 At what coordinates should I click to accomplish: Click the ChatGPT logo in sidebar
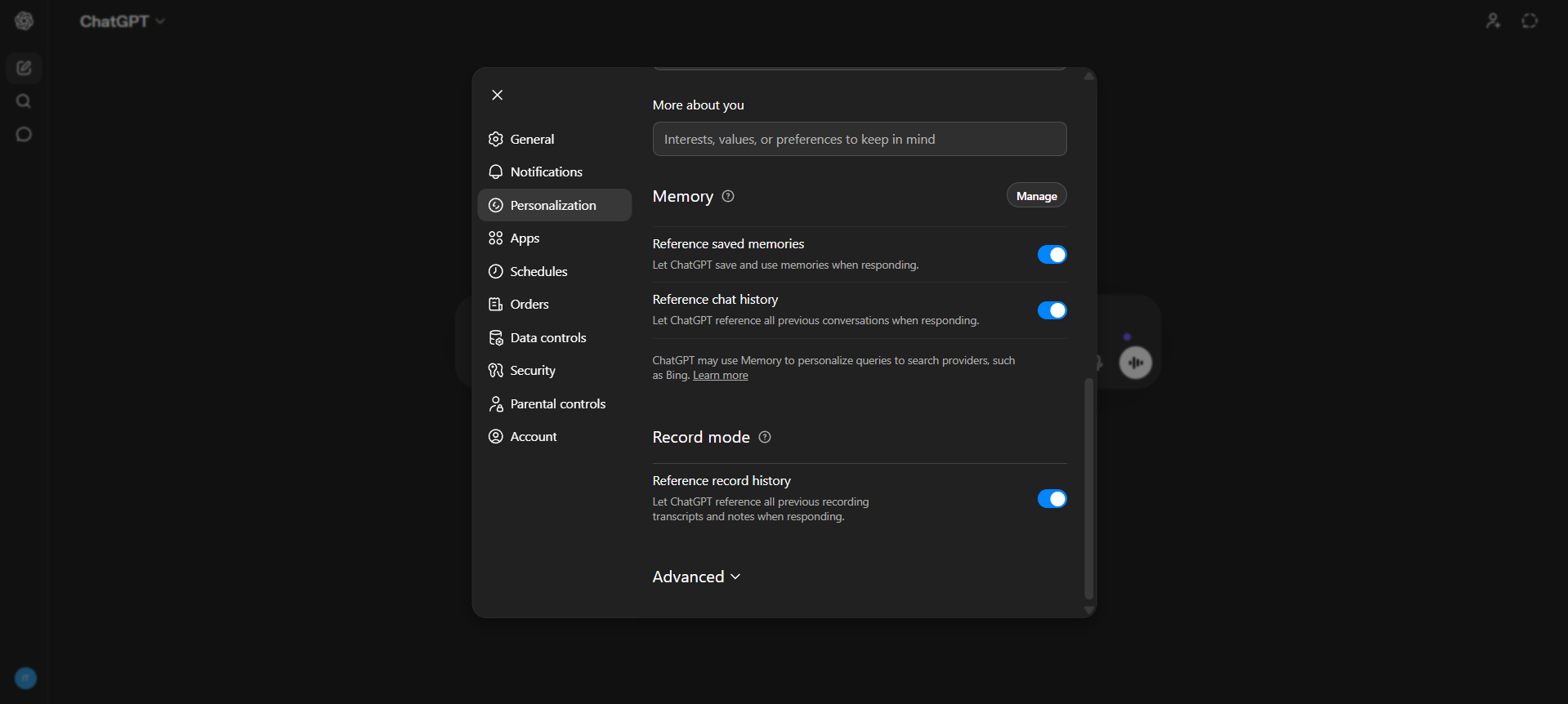(x=24, y=21)
